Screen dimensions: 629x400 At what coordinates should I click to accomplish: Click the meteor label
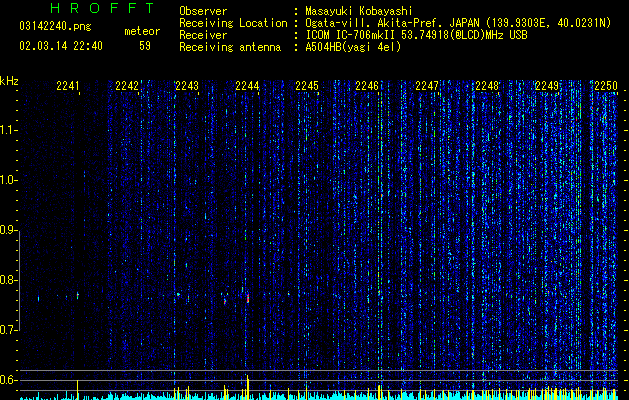point(142,31)
